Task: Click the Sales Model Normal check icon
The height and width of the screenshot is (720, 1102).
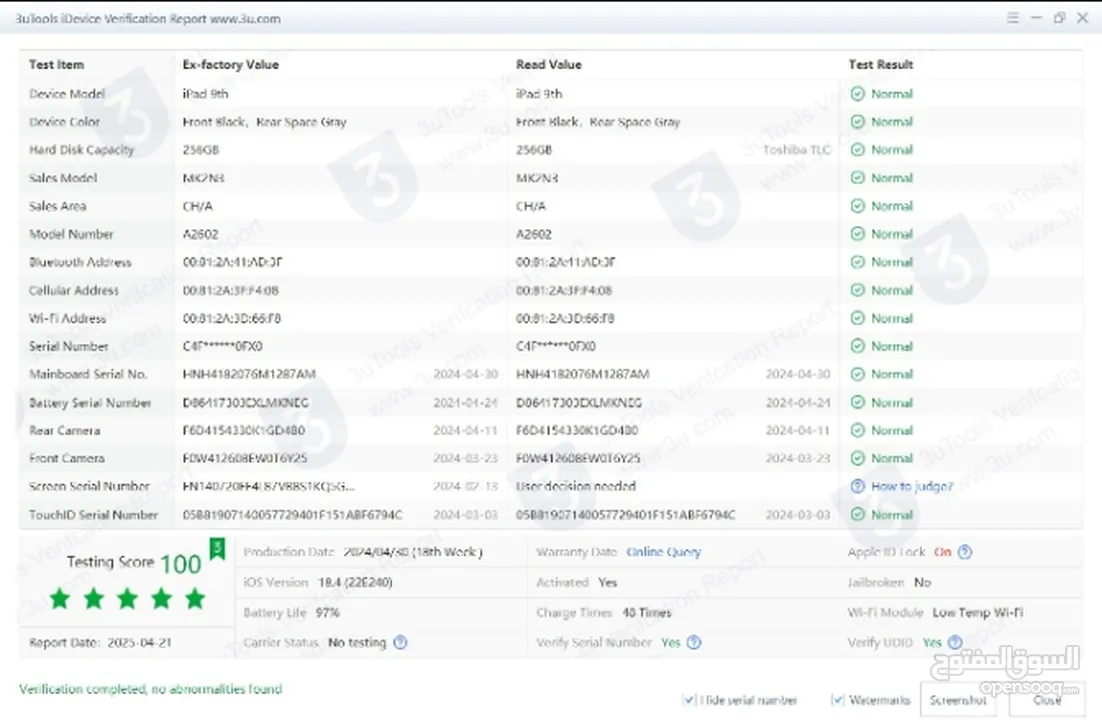Action: (x=857, y=178)
